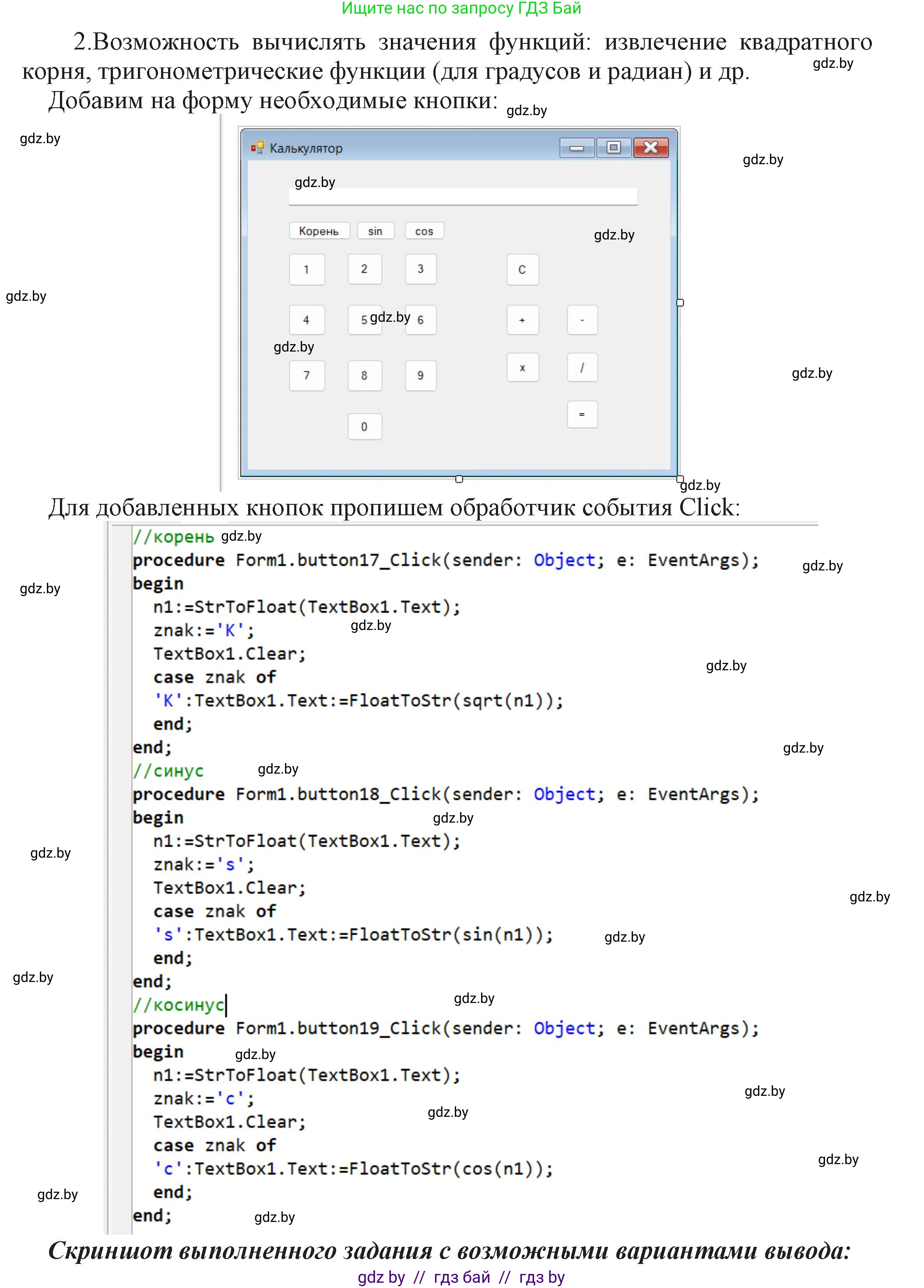Click the Корень button in Калькулятор
The height and width of the screenshot is (1288, 924).
[x=319, y=231]
